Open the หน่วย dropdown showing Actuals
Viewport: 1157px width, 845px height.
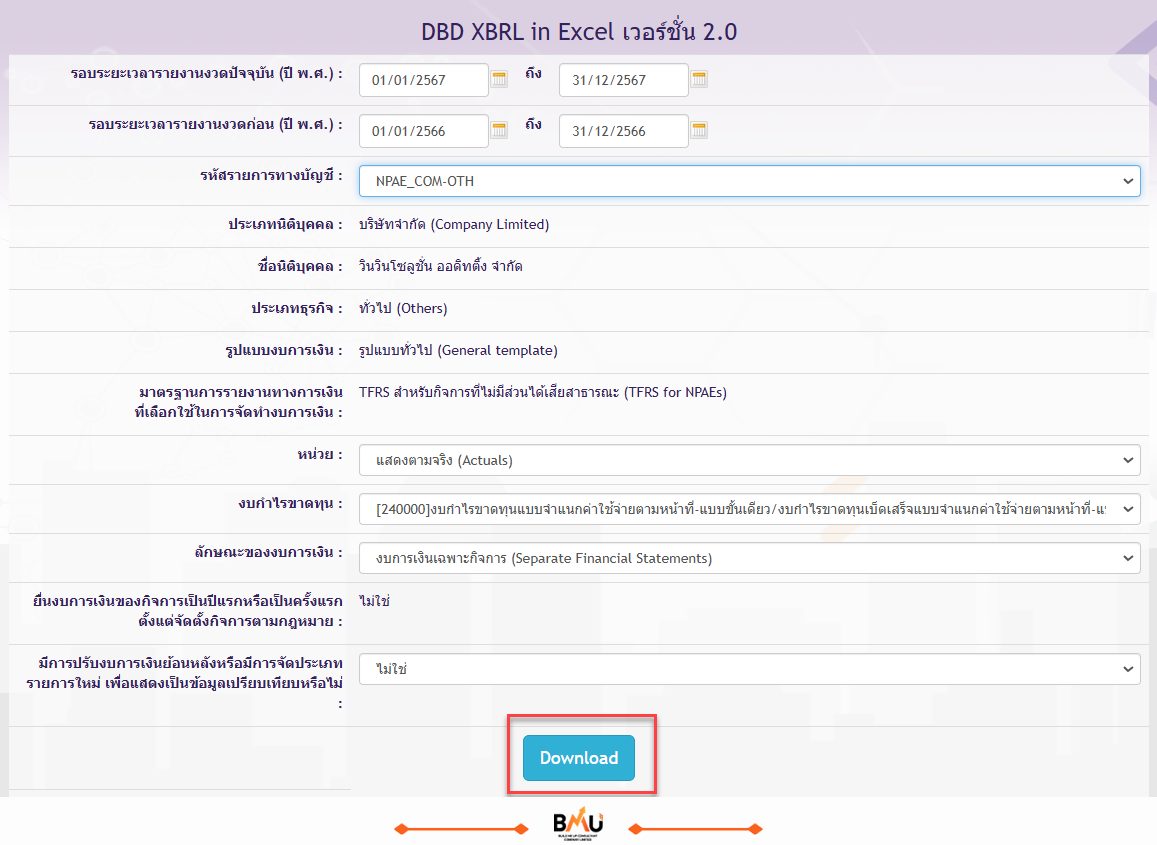pyautogui.click(x=750, y=460)
